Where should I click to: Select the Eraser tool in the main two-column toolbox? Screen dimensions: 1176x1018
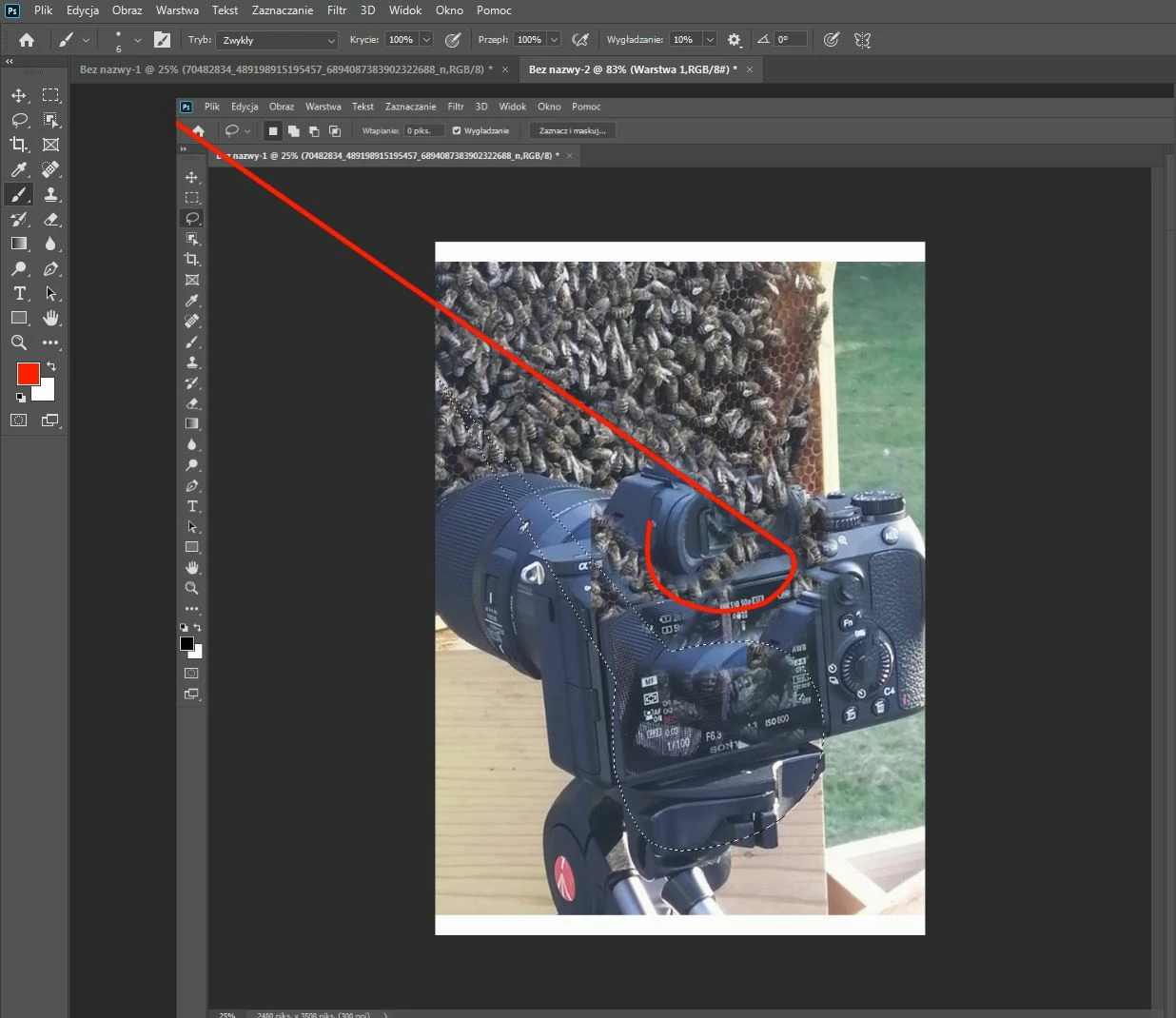click(51, 219)
